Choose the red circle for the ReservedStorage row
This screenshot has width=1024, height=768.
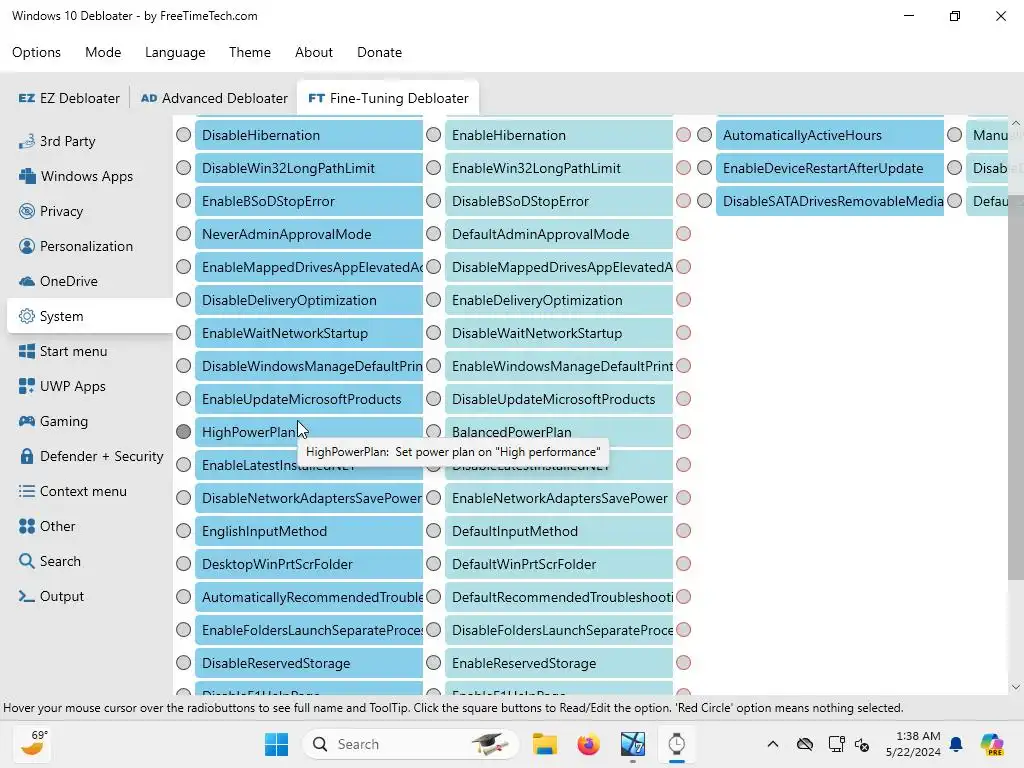click(684, 663)
